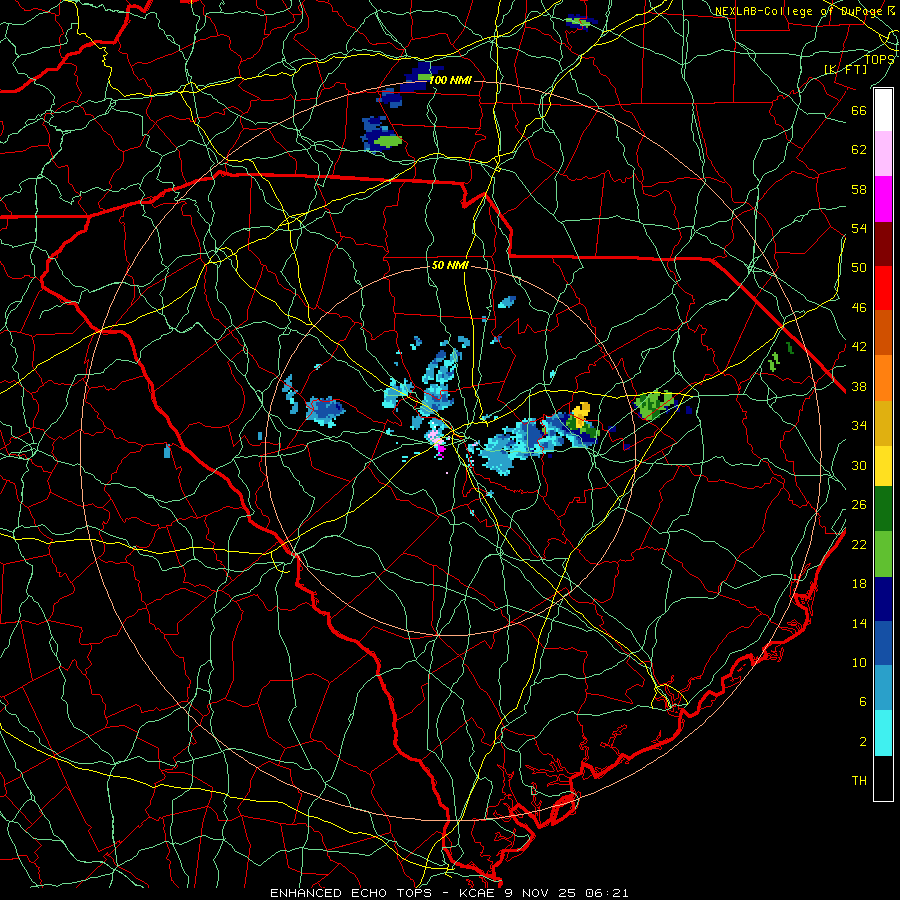Click the yellow legend swatch
The height and width of the screenshot is (900, 900).
[883, 465]
